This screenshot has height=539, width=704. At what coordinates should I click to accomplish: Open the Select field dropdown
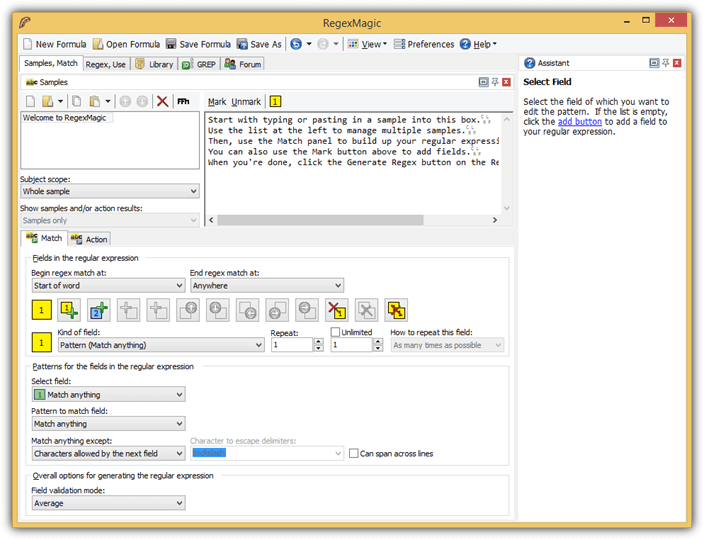tap(108, 394)
